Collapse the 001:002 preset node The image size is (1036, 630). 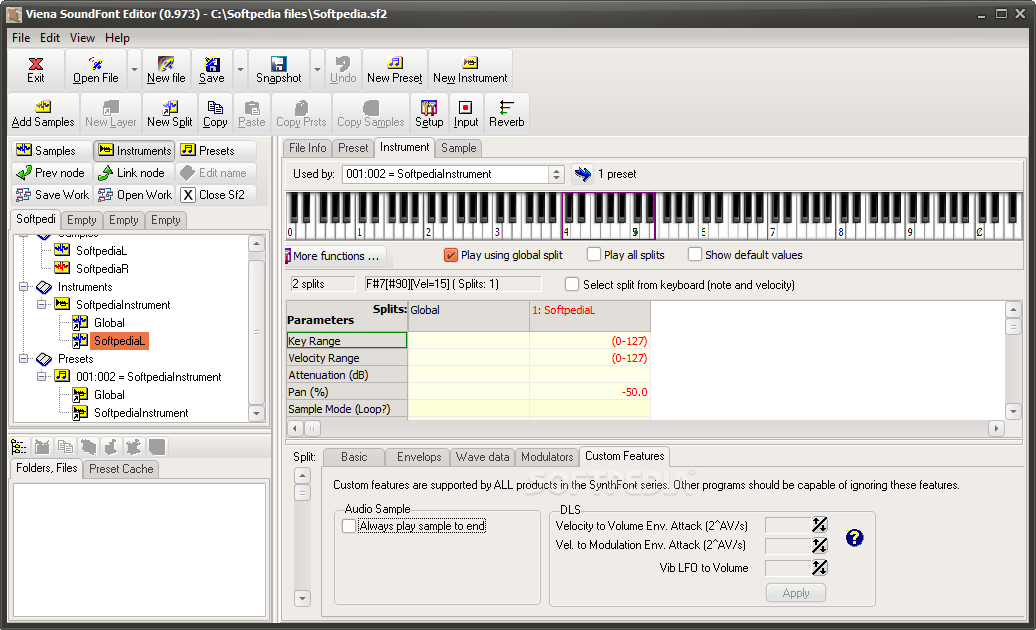(42, 376)
